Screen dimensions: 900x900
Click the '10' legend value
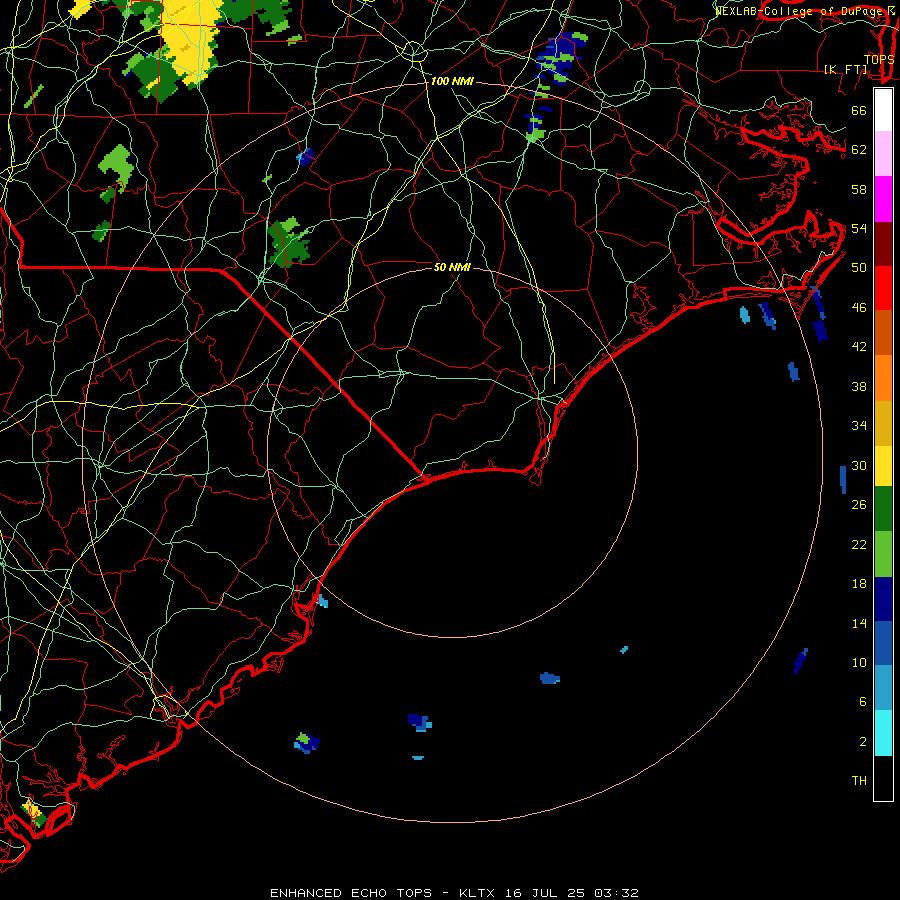(x=859, y=663)
